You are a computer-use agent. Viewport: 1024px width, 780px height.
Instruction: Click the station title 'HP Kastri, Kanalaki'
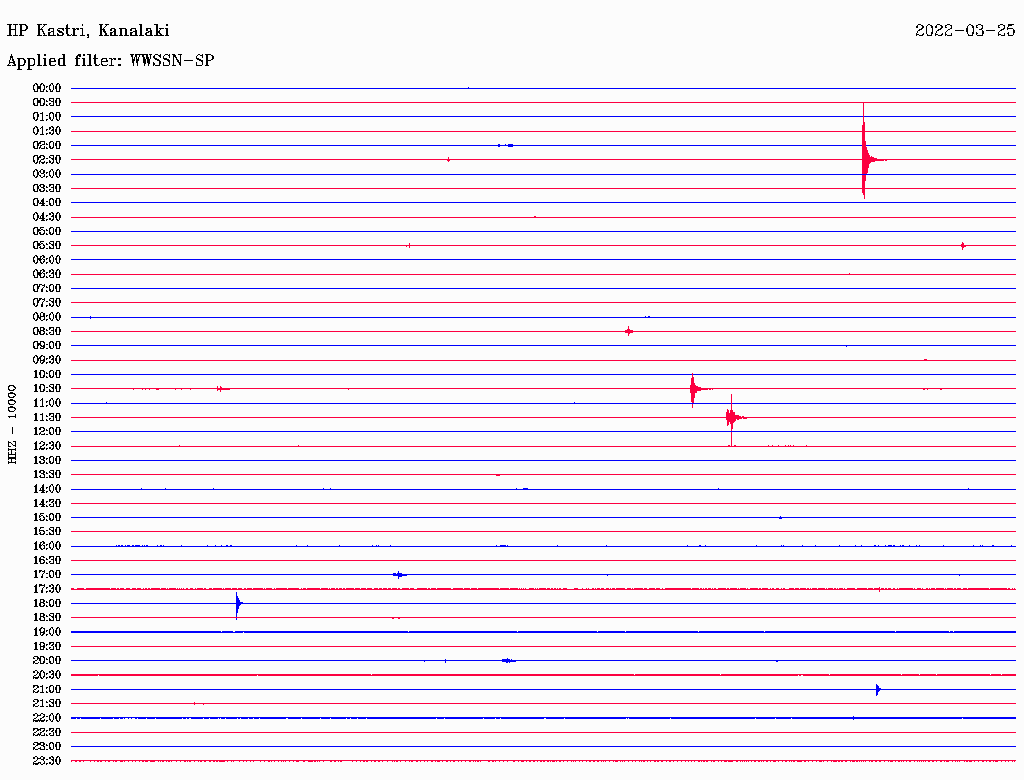(88, 31)
